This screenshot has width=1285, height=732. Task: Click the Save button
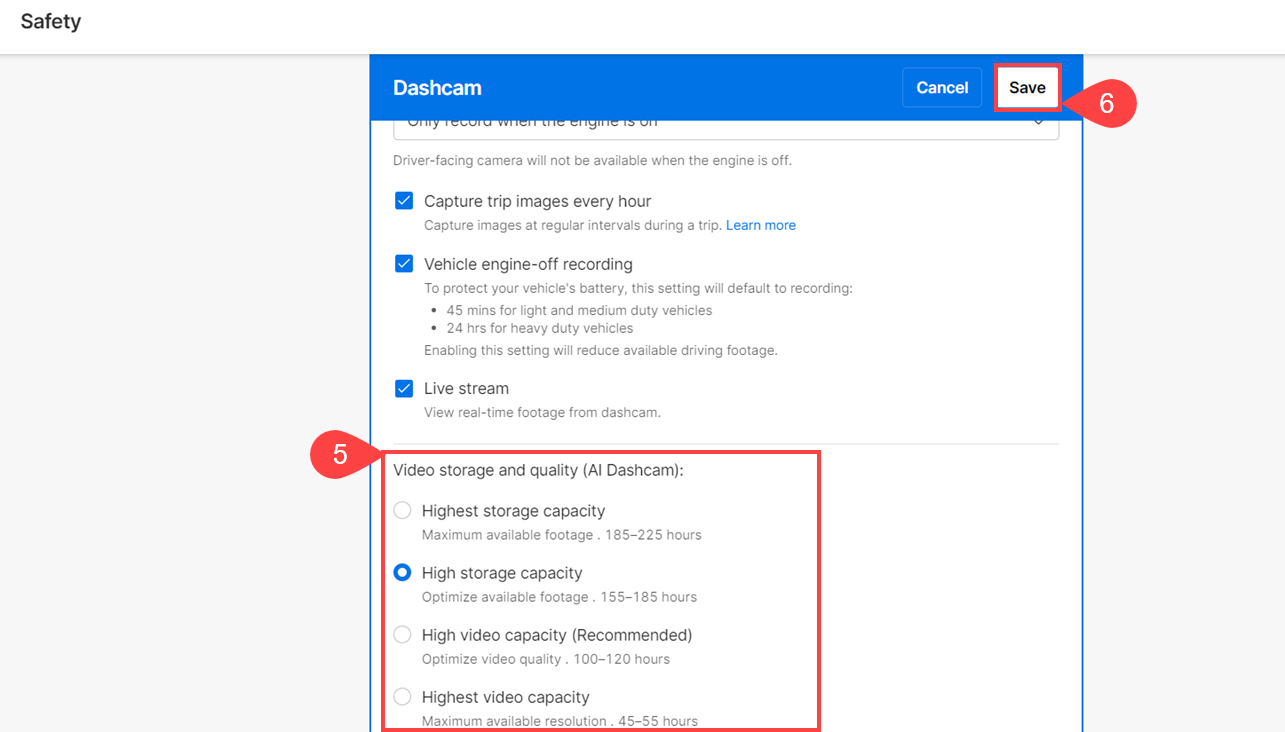coord(1027,88)
